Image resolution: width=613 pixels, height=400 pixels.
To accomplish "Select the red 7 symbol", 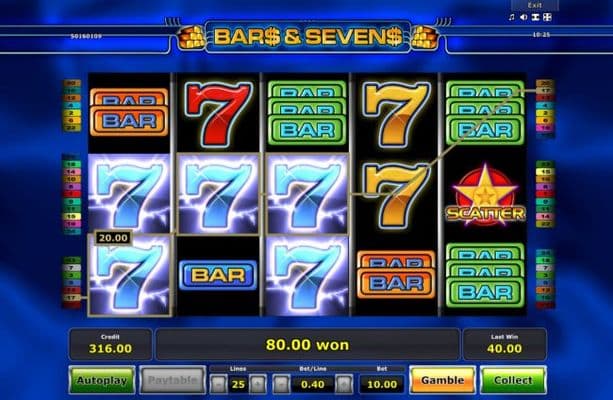I will click(218, 112).
